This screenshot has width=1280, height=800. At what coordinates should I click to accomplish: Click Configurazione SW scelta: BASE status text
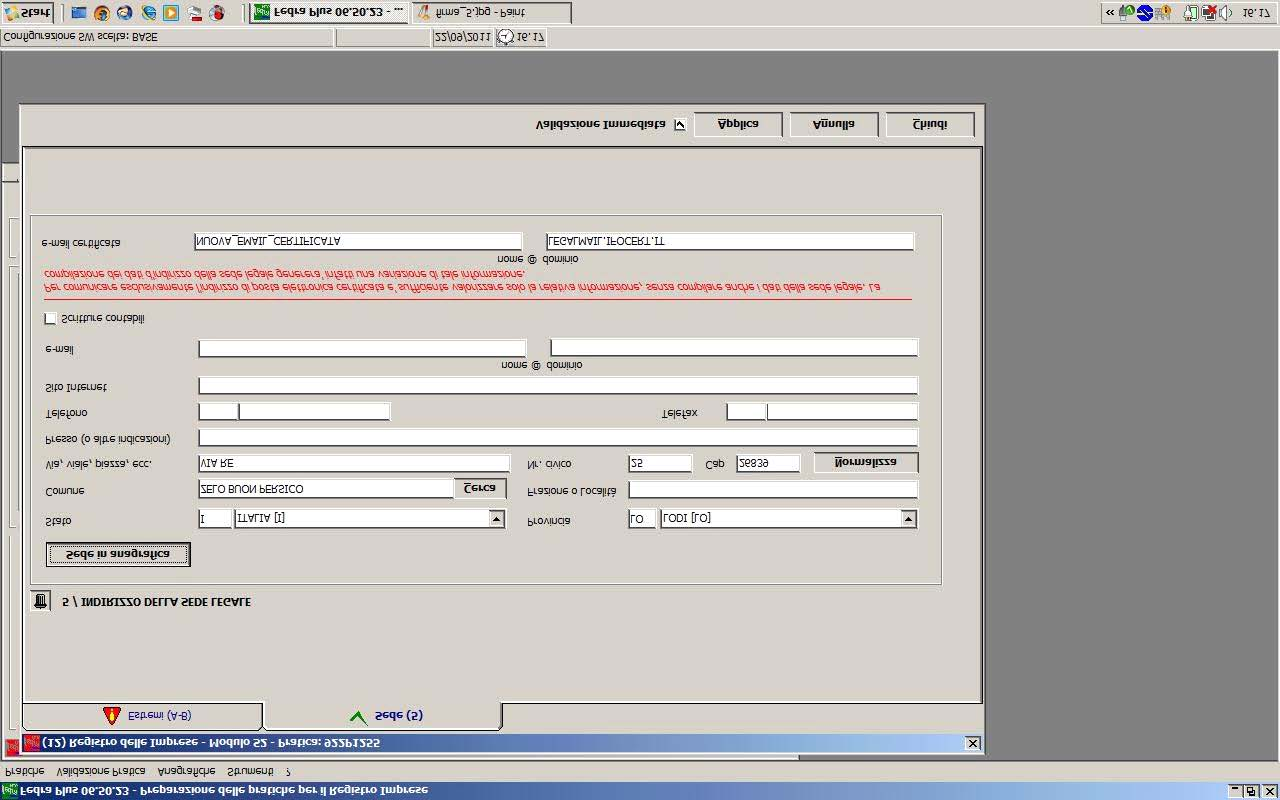tap(80, 37)
